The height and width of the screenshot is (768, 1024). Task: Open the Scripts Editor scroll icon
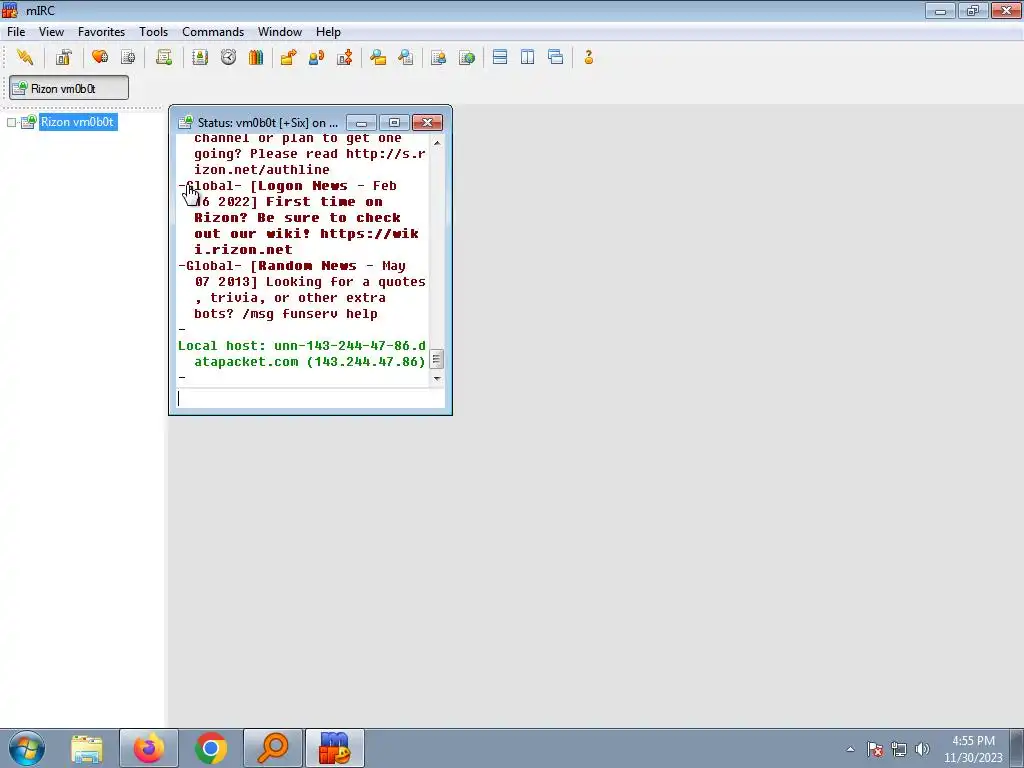pyautogui.click(x=164, y=57)
